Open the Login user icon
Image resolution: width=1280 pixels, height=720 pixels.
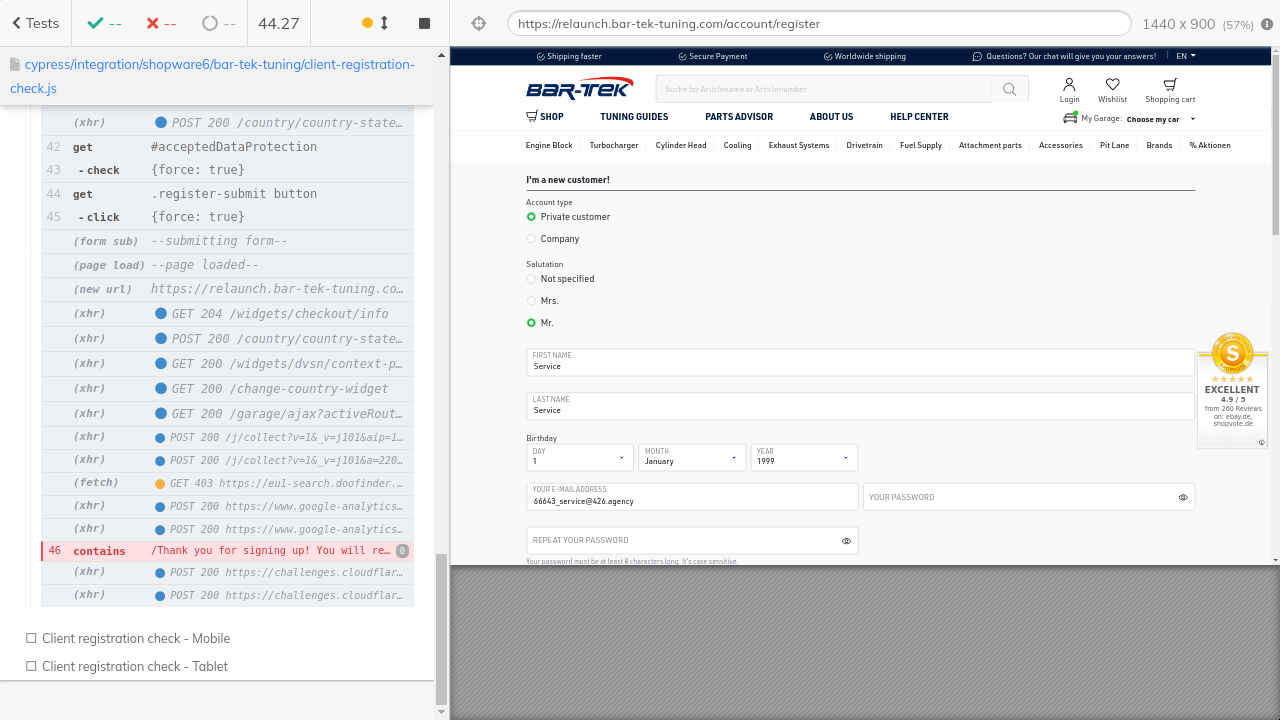(x=1069, y=86)
